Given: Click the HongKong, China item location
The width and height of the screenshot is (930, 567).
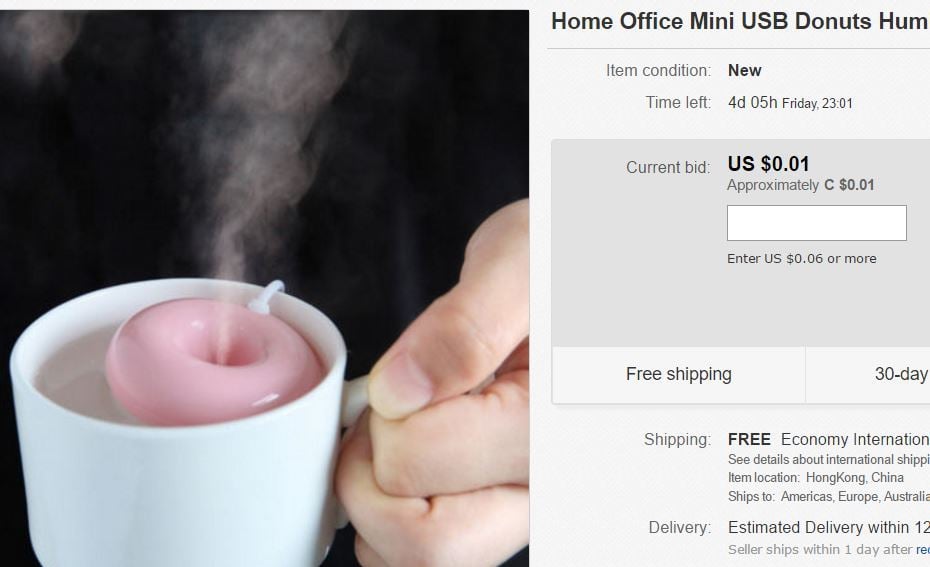Looking at the screenshot, I should pyautogui.click(x=855, y=477).
